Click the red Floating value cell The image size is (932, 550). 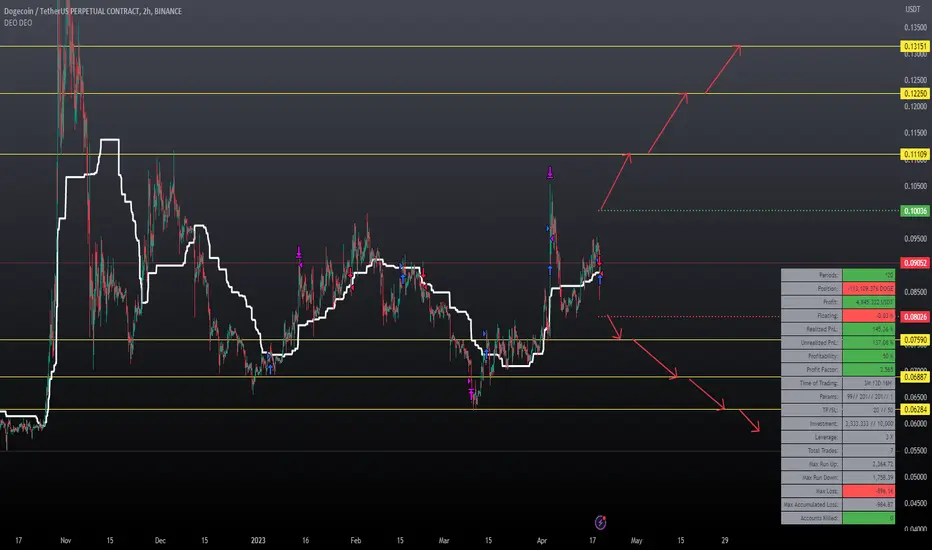868,316
